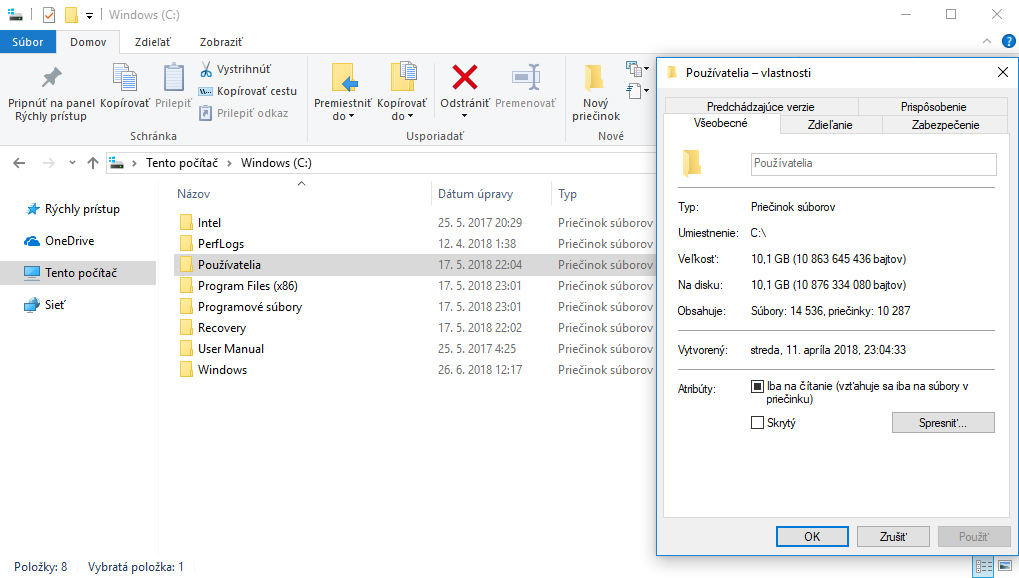1019x578 pixels.
Task: Click the Premiestniť do move icon
Action: (342, 78)
